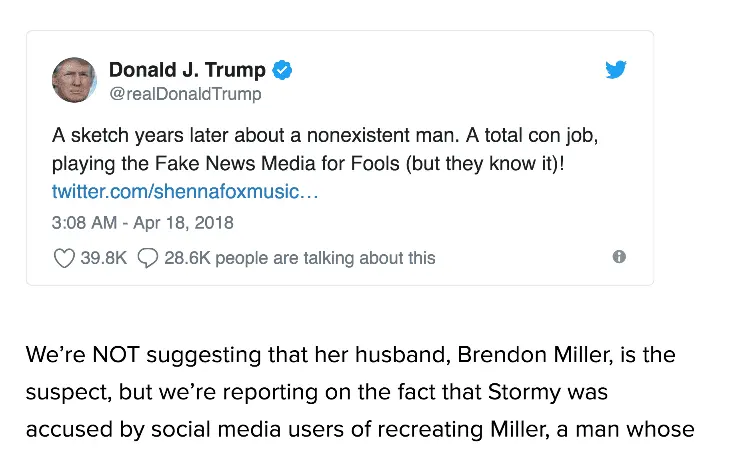
Task: Click the "Fake News Media" phrase in tweet
Action: (x=249, y=163)
